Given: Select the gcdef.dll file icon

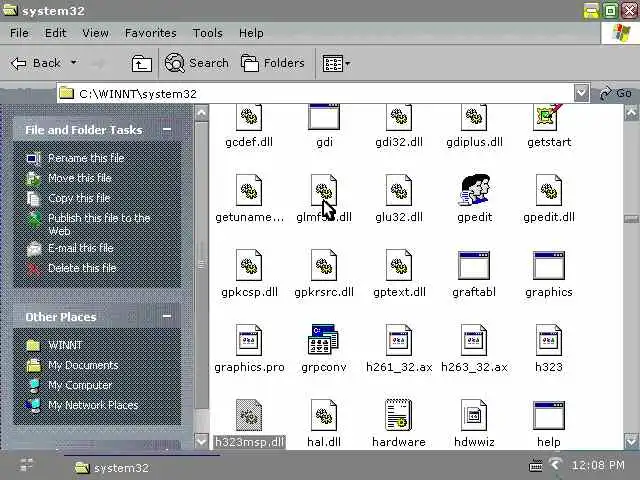Looking at the screenshot, I should (249, 118).
